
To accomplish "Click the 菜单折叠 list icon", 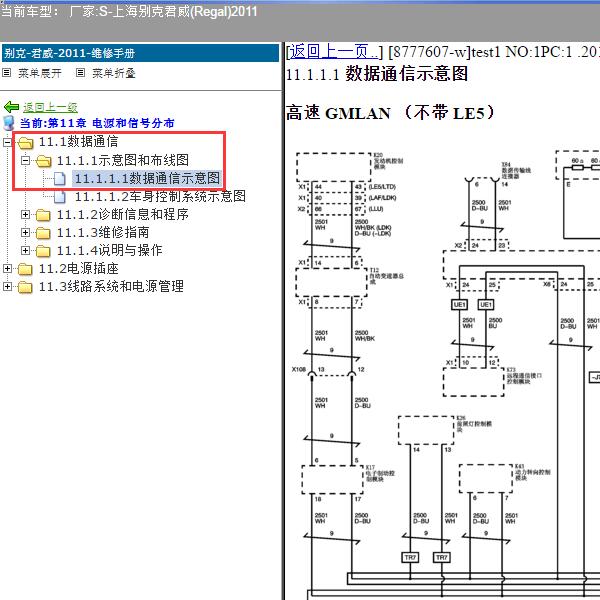I will click(80, 72).
